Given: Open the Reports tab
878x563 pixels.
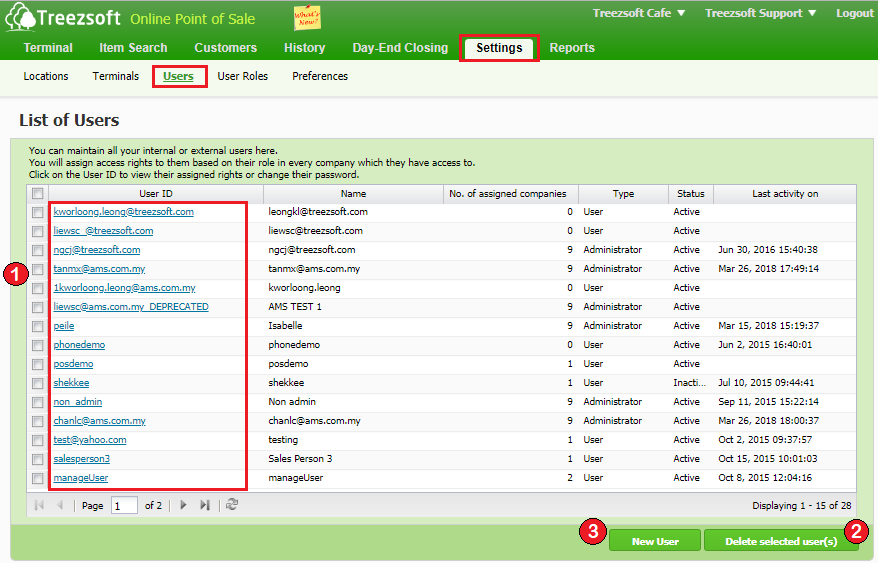Looking at the screenshot, I should tap(572, 48).
